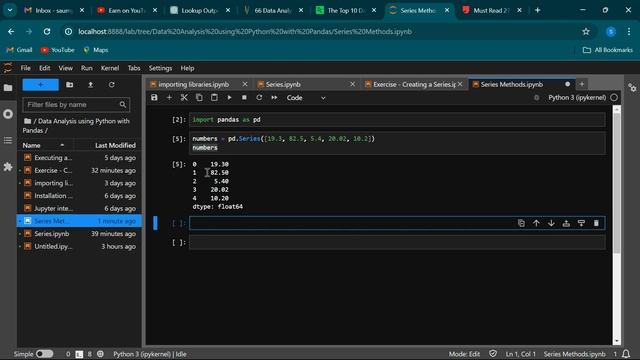Switch kernel via Python 3 (ipykernel) label
The image size is (640, 360).
[577, 98]
